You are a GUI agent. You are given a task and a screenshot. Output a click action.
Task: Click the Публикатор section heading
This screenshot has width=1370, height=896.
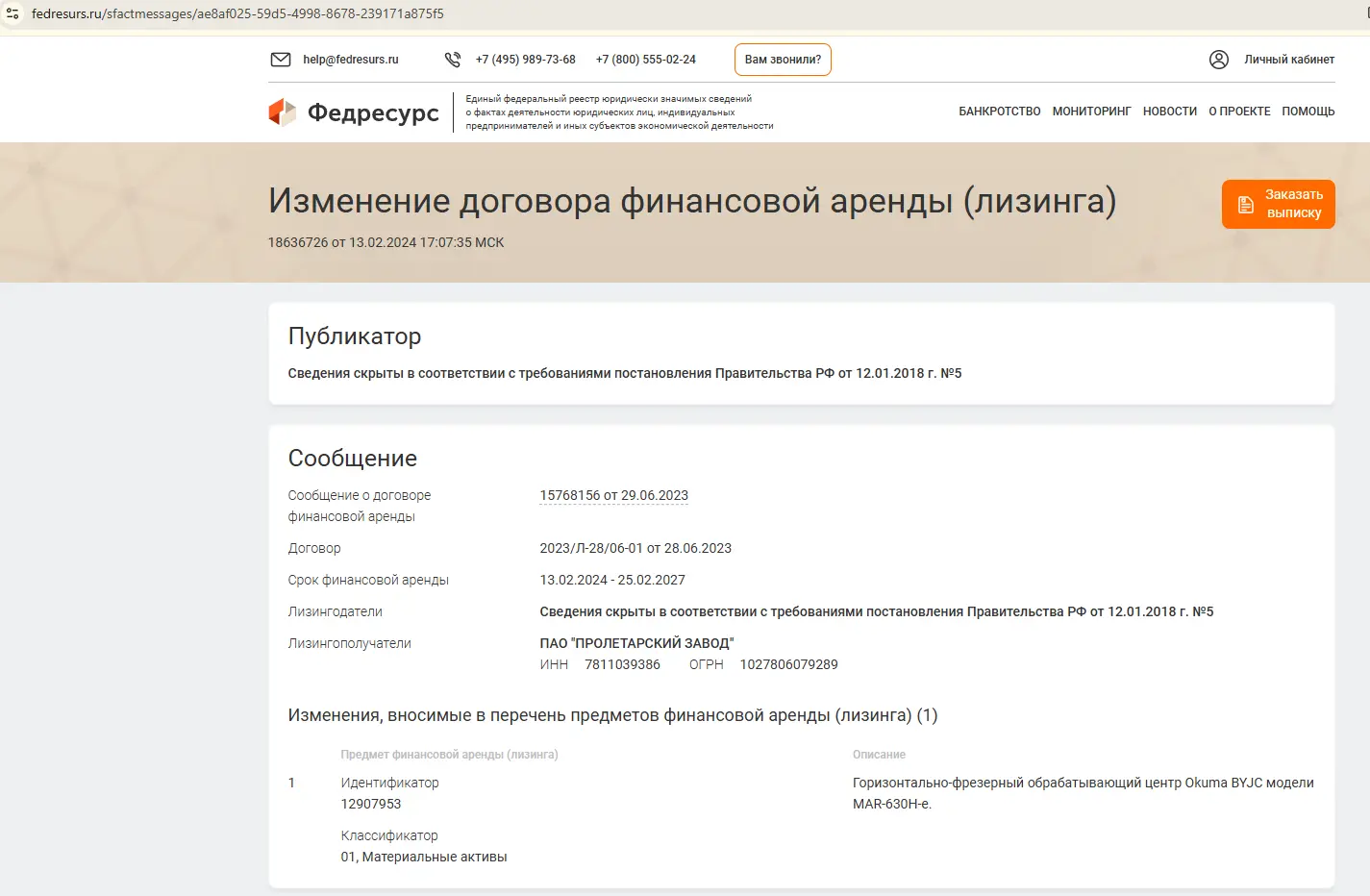click(x=355, y=336)
